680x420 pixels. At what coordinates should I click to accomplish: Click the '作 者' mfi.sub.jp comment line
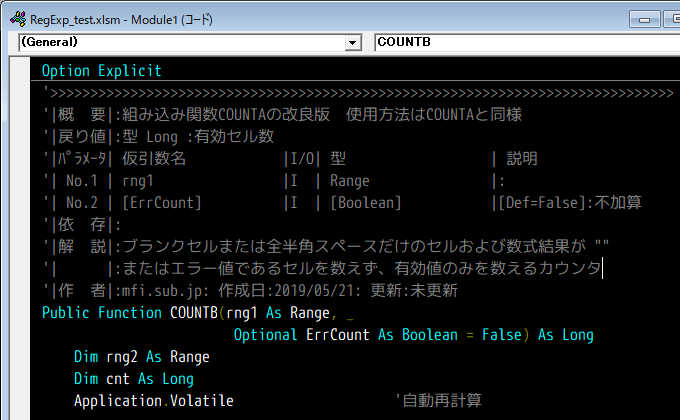click(x=250, y=291)
